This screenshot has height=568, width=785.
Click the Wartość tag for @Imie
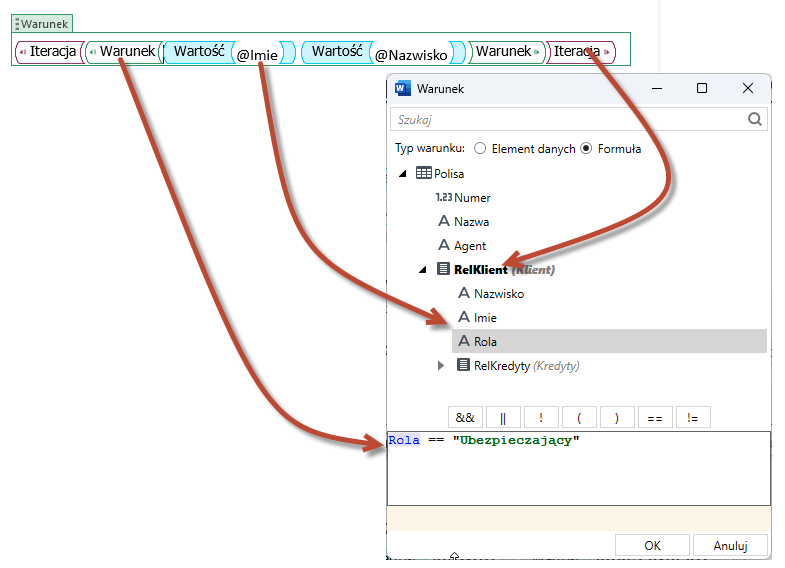199,52
